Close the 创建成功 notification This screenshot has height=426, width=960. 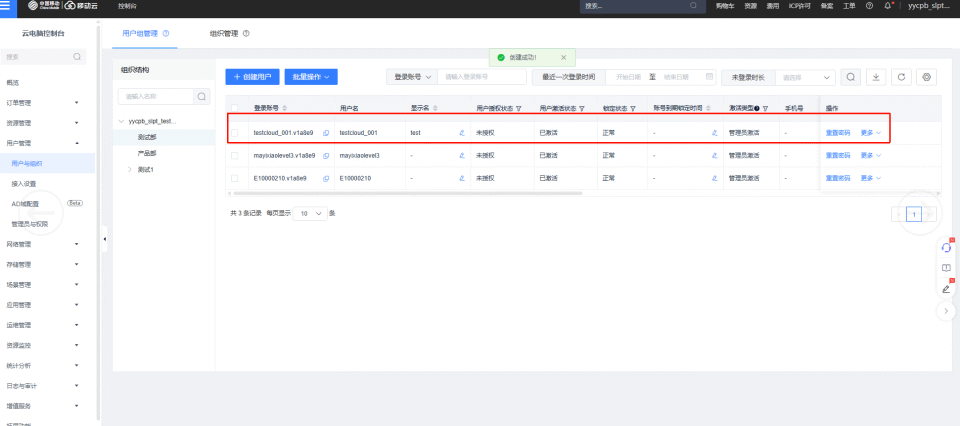[x=563, y=58]
